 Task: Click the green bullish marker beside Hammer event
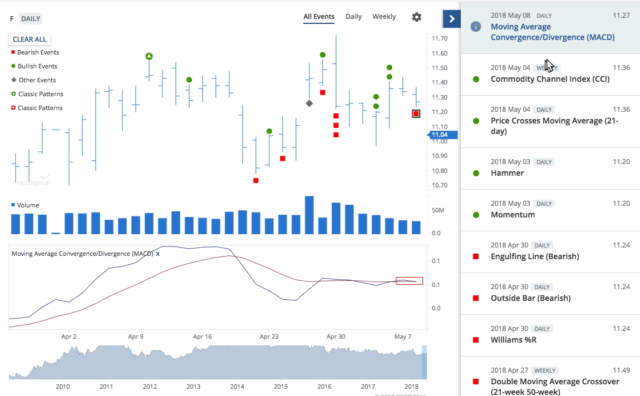click(476, 173)
